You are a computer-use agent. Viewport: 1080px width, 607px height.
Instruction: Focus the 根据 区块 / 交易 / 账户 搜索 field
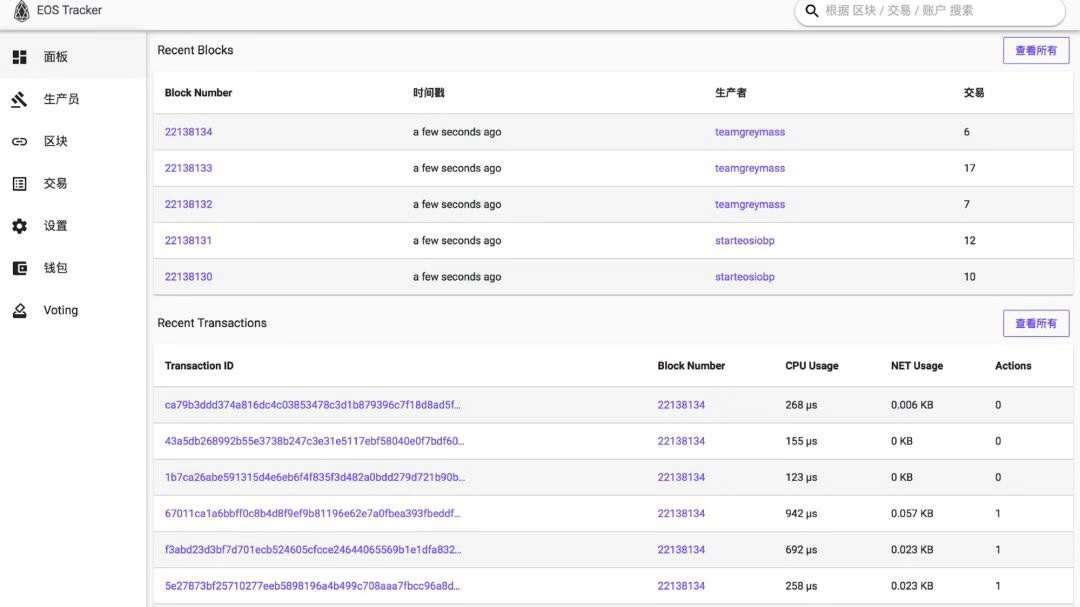pos(930,11)
